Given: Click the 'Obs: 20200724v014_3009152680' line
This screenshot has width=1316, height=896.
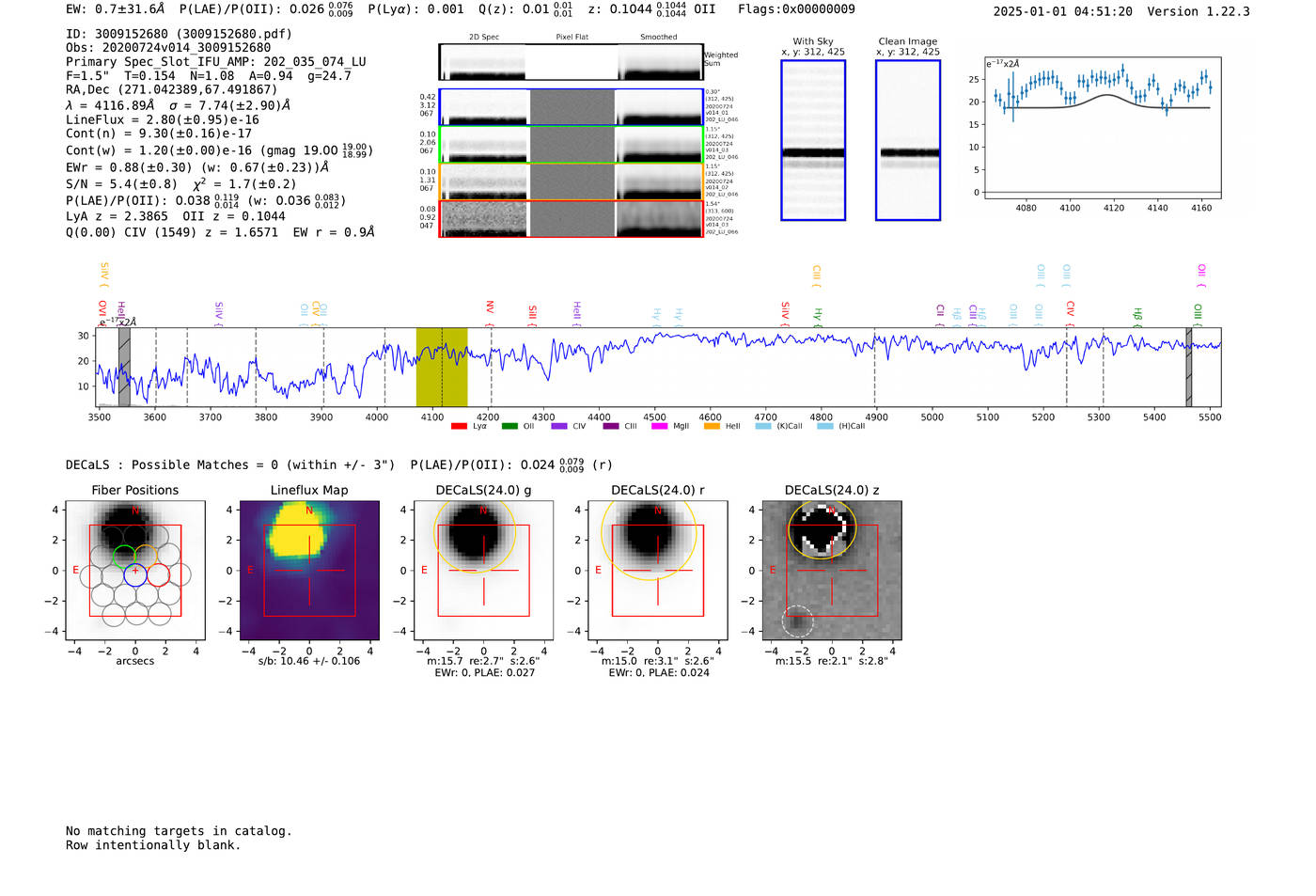Looking at the screenshot, I should click(x=168, y=48).
